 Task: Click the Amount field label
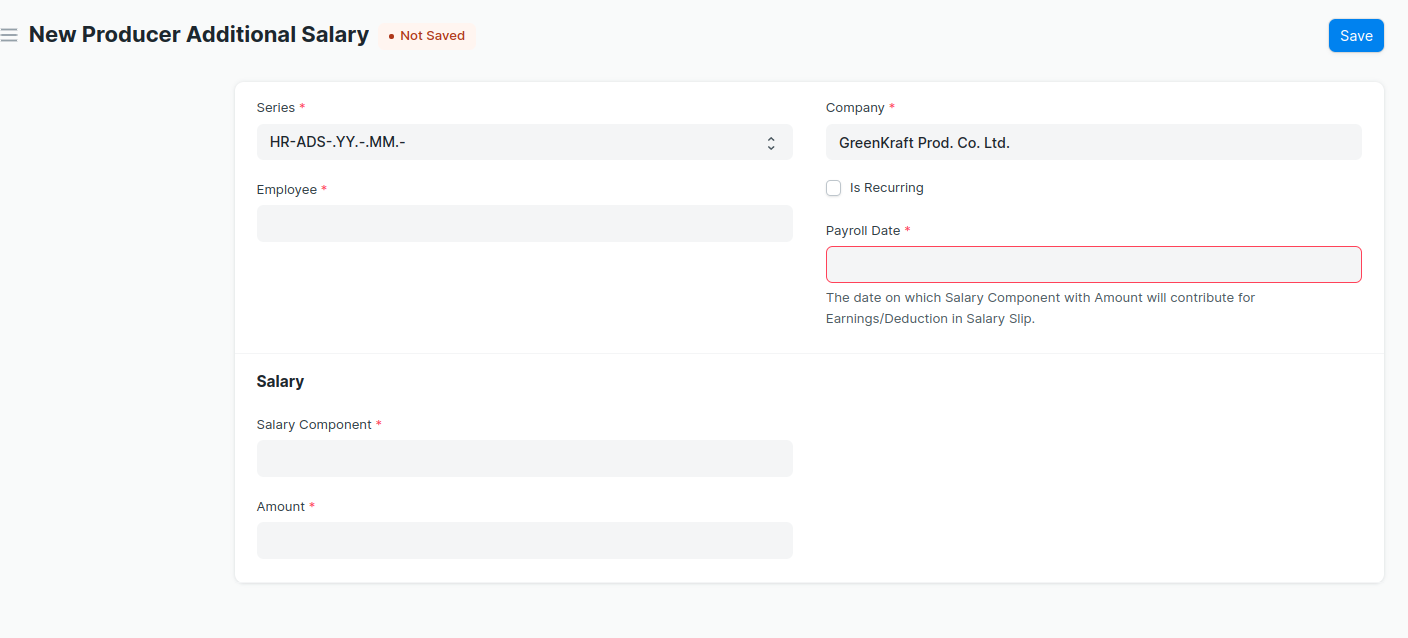280,506
